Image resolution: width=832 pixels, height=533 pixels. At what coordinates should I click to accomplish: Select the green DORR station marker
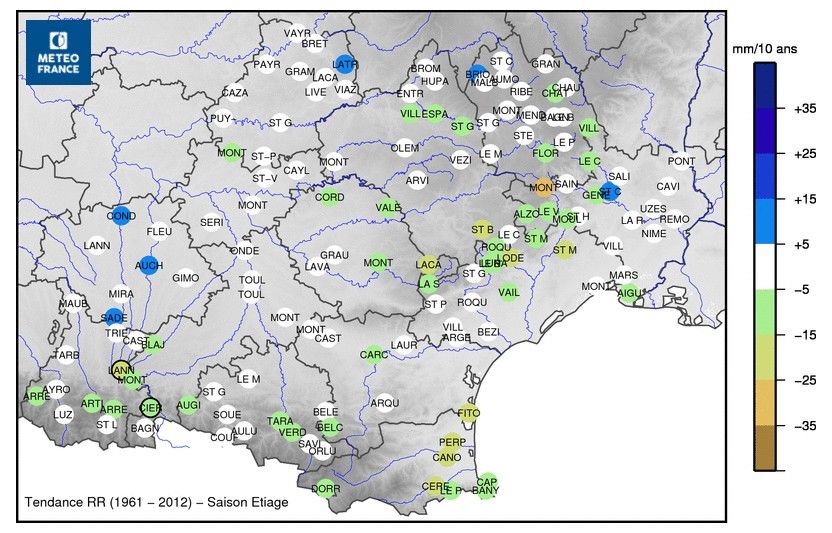point(326,489)
